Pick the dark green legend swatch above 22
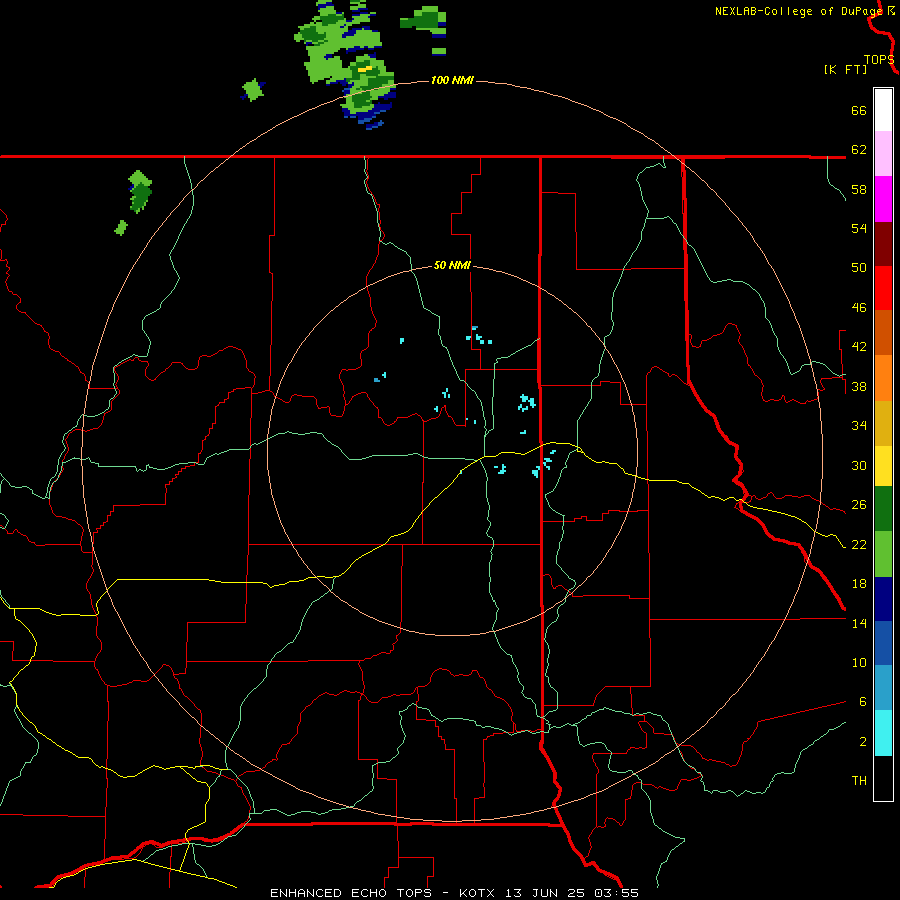Viewport: 900px width, 900px height. [x=883, y=509]
